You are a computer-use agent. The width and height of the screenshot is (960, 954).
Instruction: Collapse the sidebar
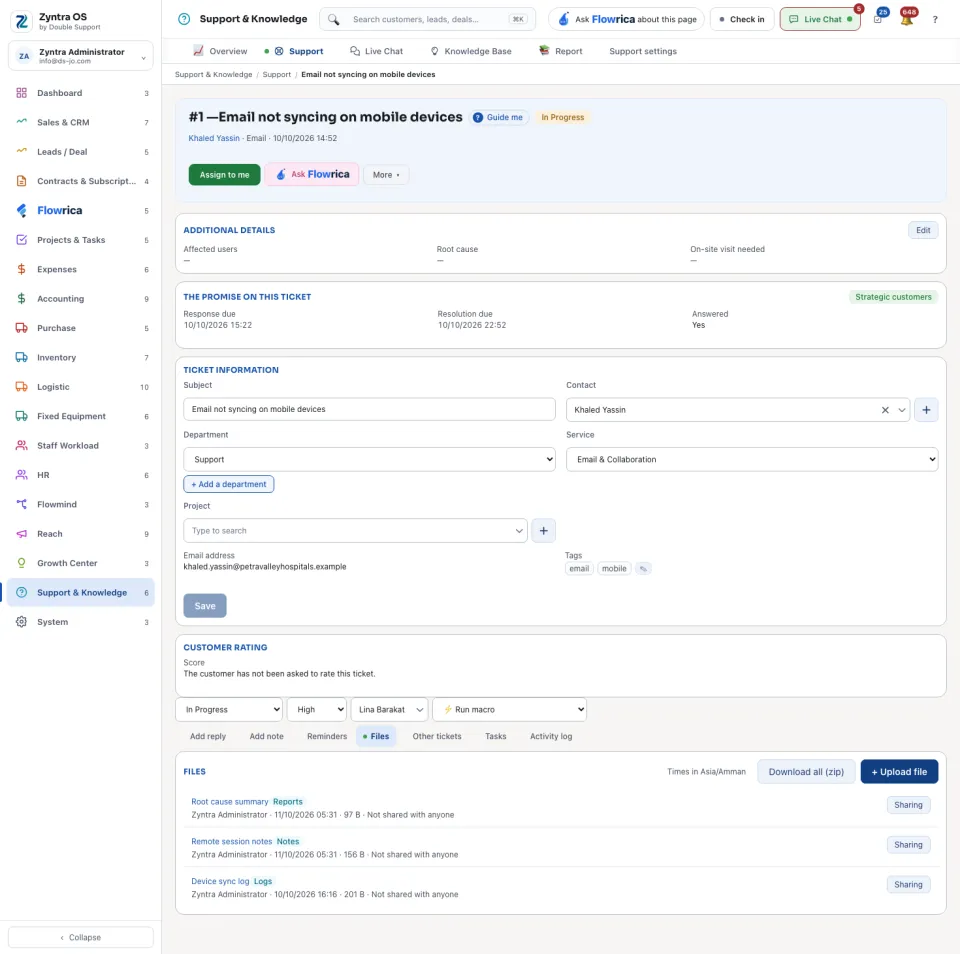click(x=81, y=937)
